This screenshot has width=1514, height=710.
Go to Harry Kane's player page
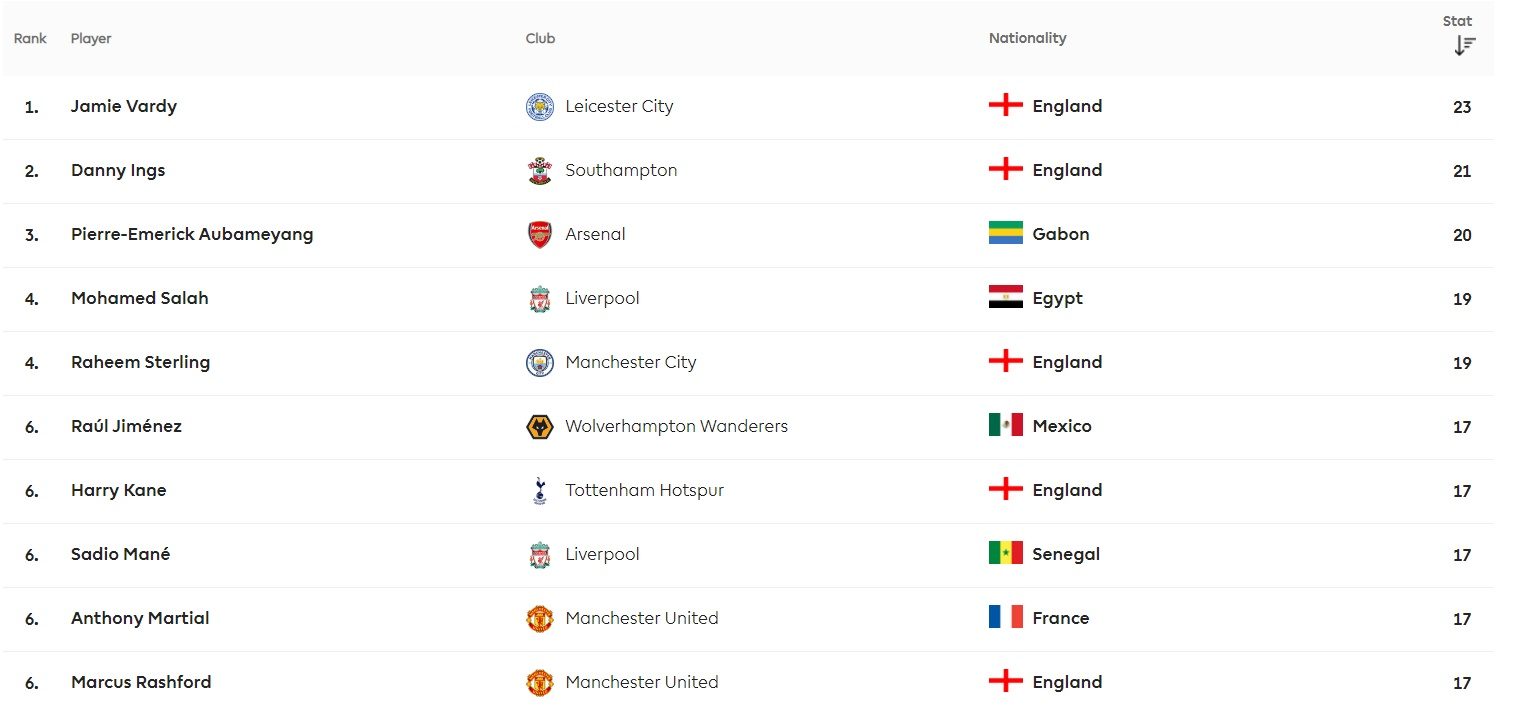(x=119, y=490)
